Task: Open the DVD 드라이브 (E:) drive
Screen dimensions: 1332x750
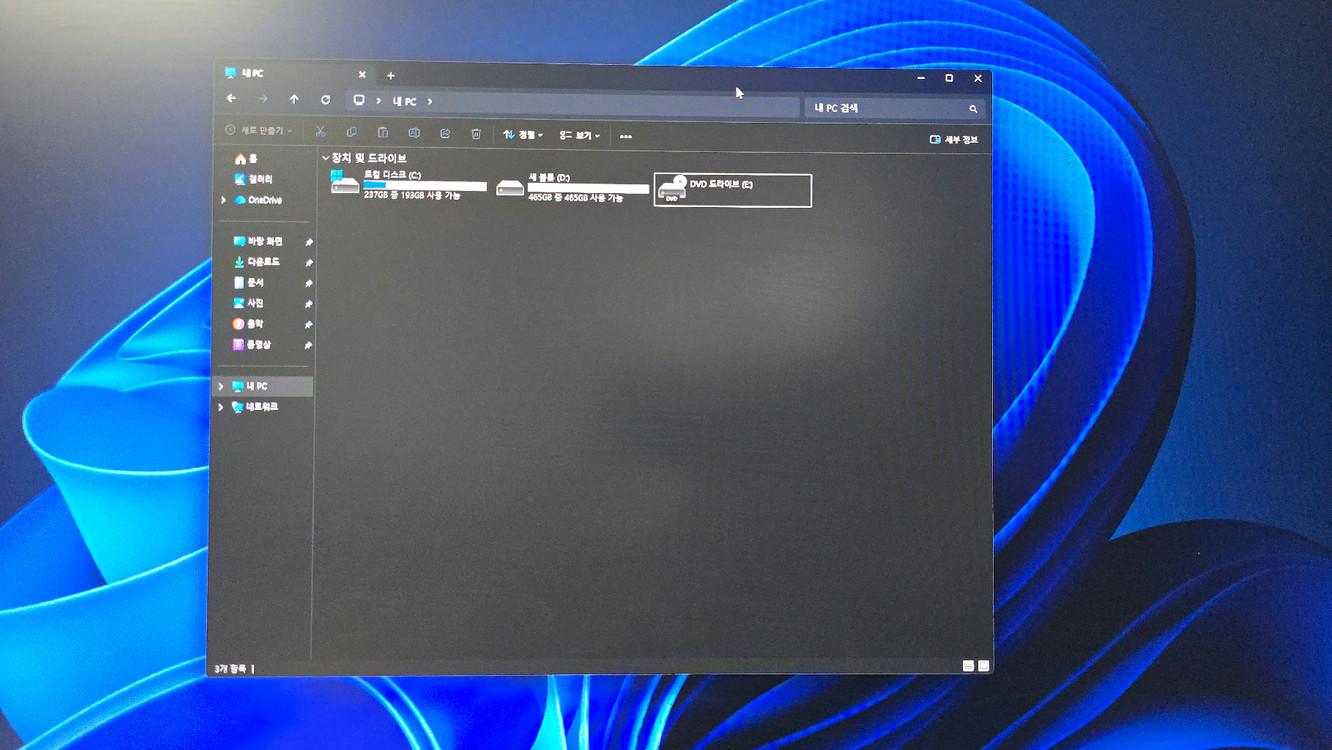Action: pos(732,190)
